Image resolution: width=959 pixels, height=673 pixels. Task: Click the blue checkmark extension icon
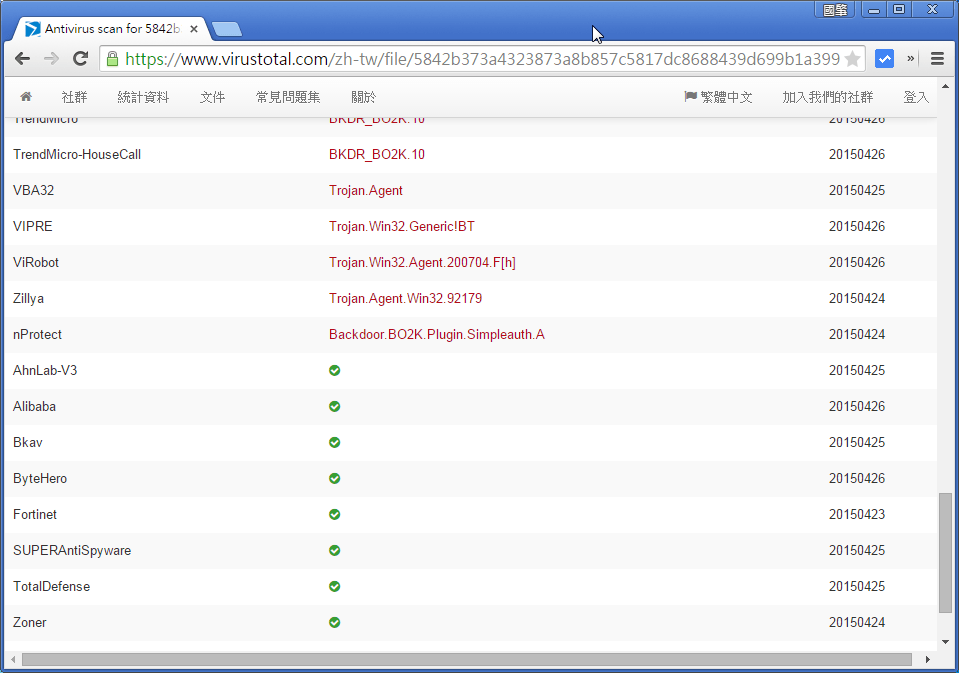click(884, 59)
